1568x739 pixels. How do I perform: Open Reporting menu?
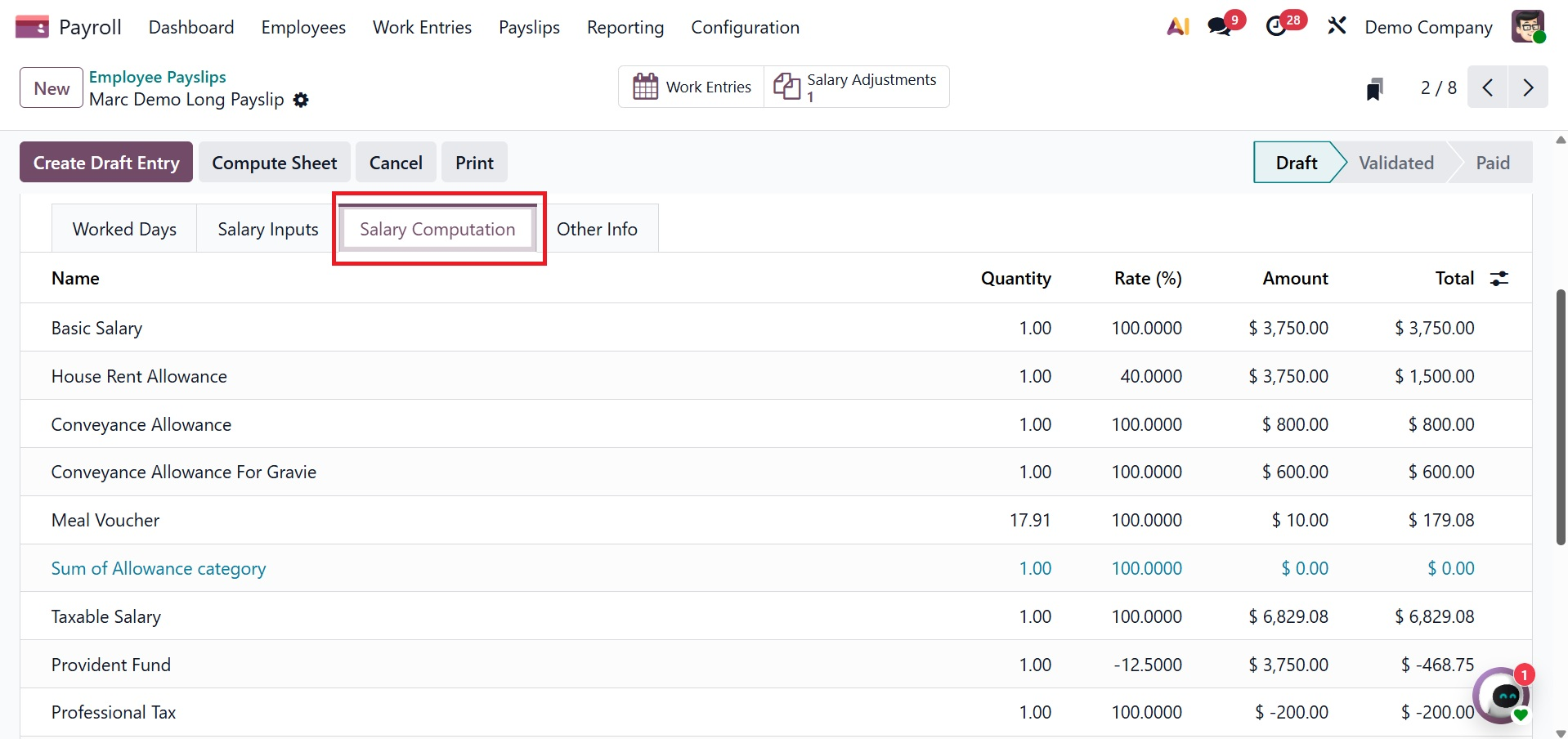[x=625, y=27]
